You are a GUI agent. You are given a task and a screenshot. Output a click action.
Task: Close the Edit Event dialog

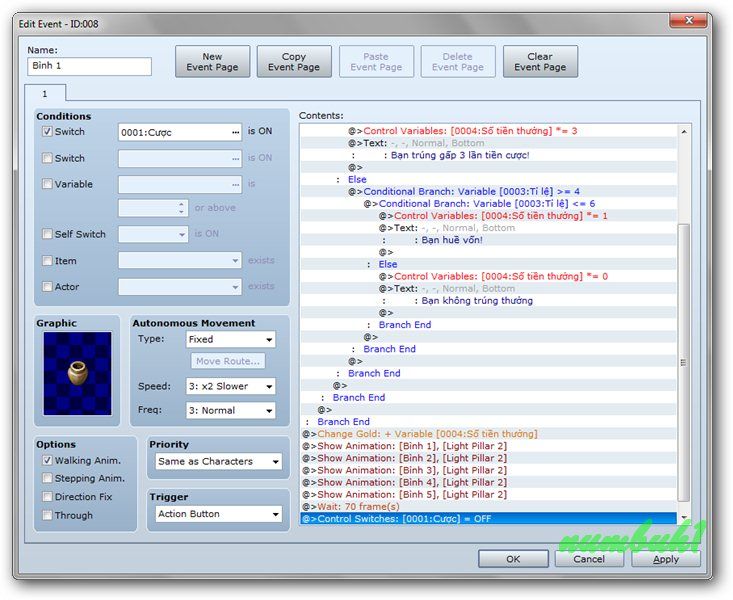(x=689, y=20)
